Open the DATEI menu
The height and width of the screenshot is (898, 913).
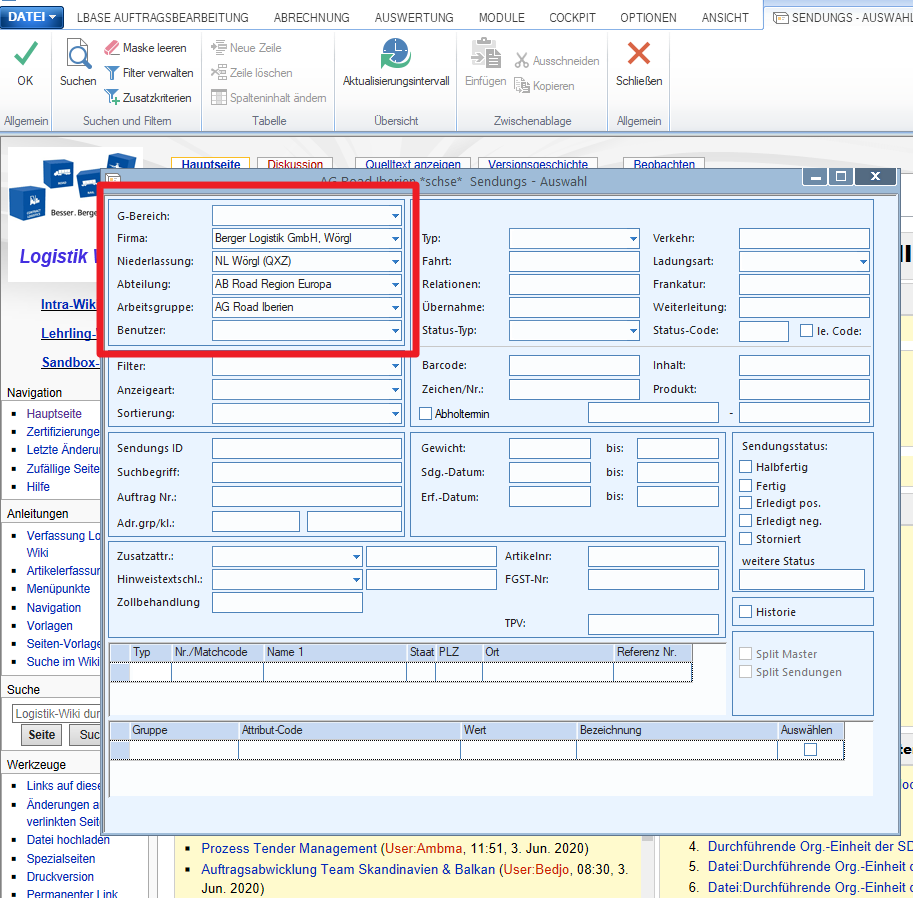coord(32,17)
